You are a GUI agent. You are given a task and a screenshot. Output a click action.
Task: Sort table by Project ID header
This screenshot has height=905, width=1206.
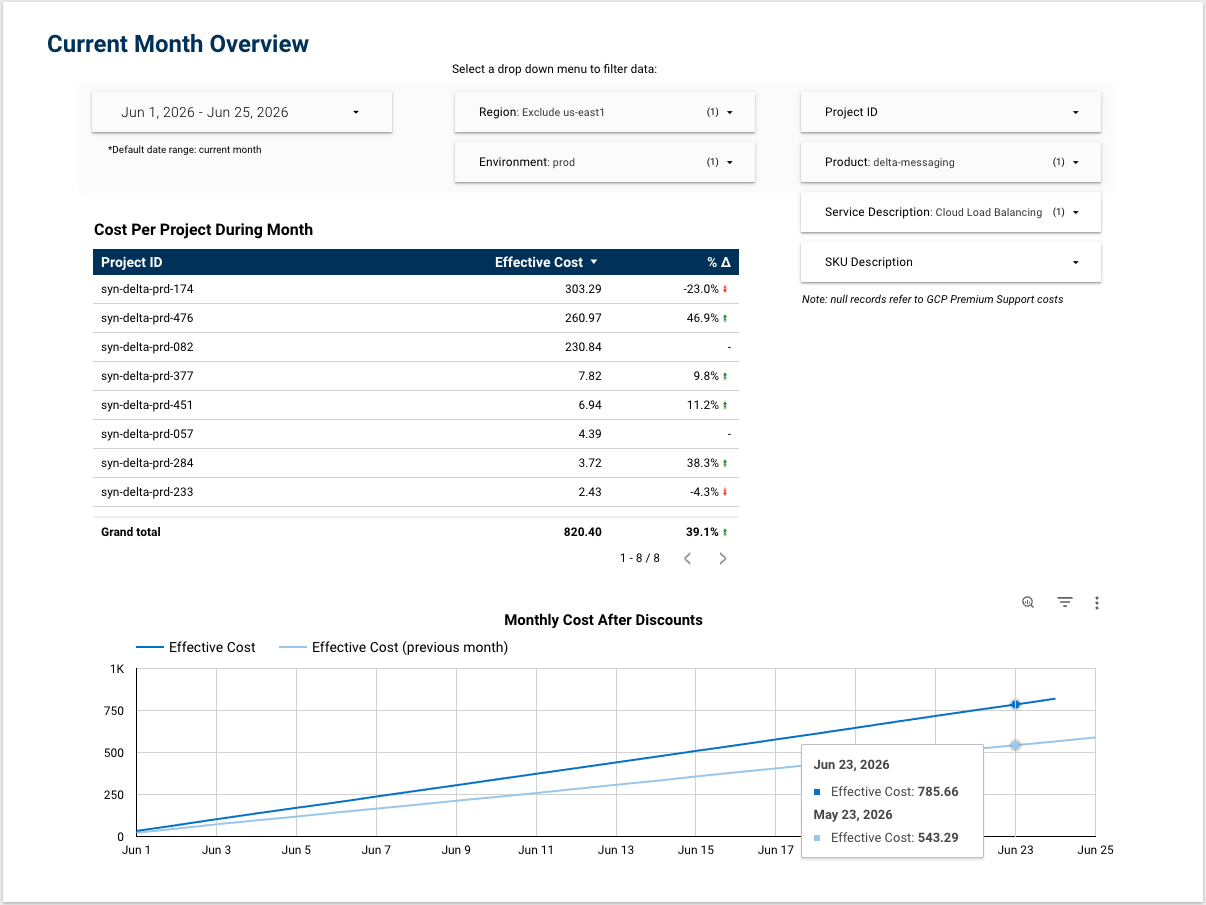tap(131, 262)
